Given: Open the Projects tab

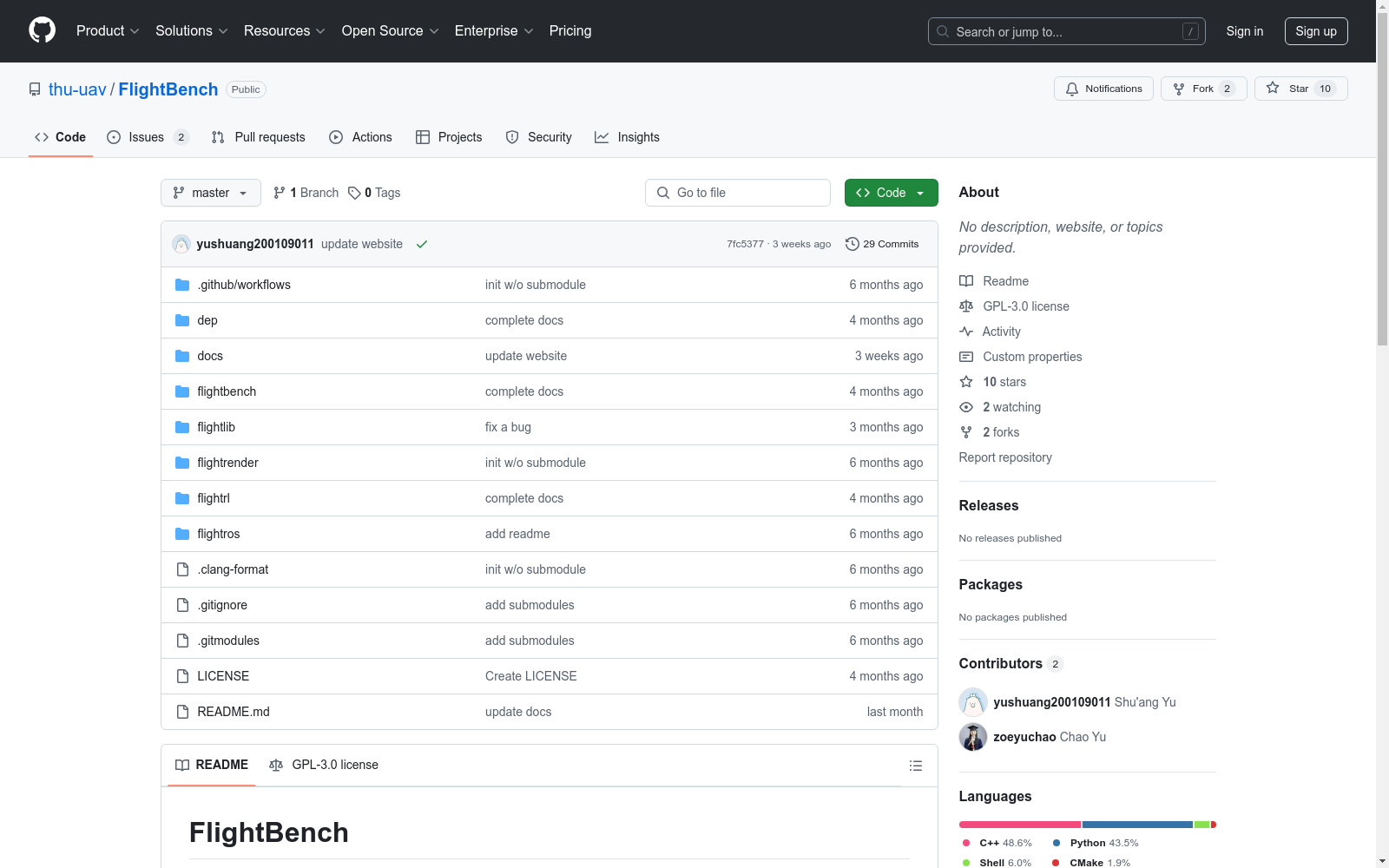Looking at the screenshot, I should coord(449,137).
